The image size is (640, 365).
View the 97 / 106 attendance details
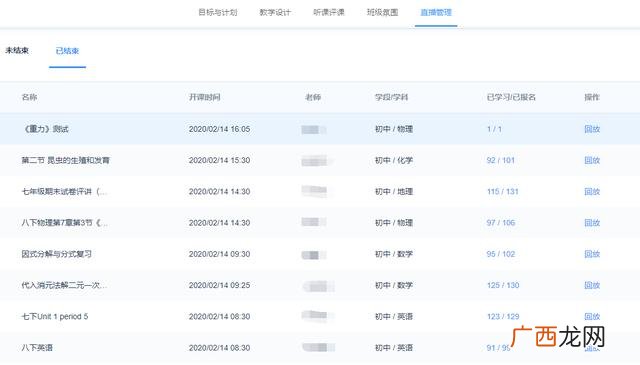[x=501, y=223]
